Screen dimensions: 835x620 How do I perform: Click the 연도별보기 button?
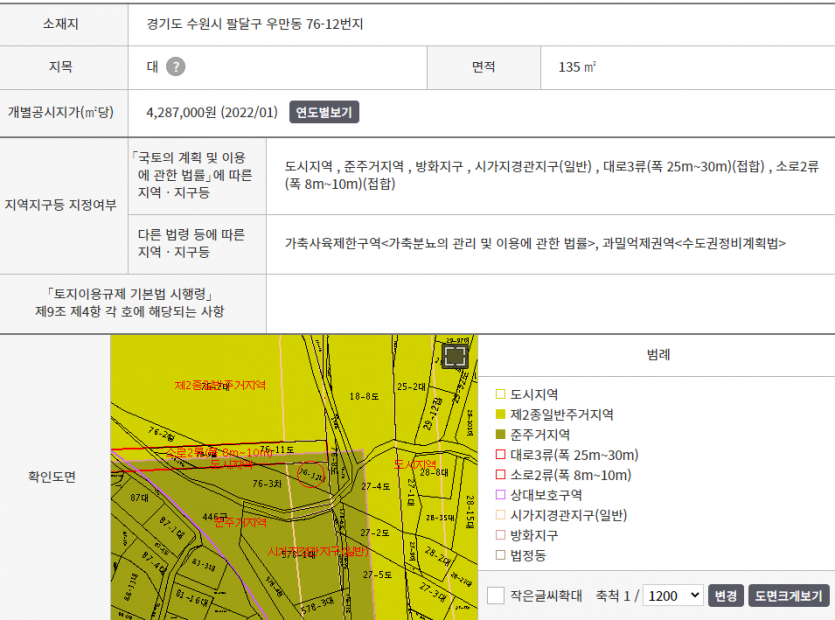[x=324, y=112]
